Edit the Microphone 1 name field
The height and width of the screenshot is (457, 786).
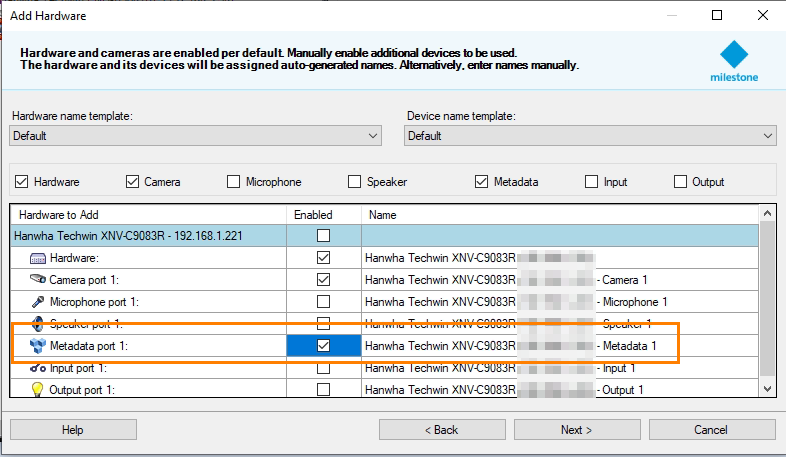point(560,302)
